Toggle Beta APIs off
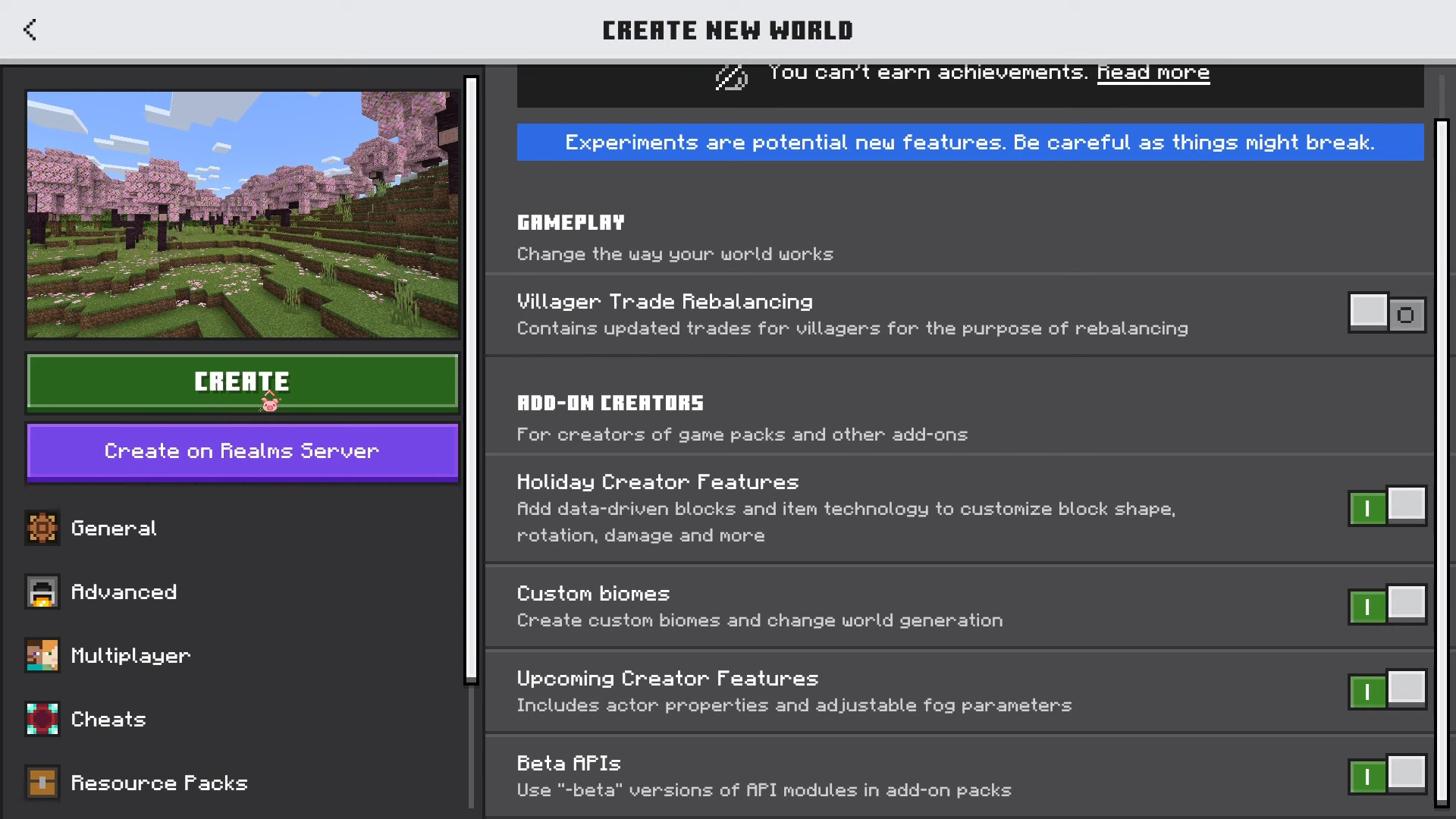 point(1387,775)
